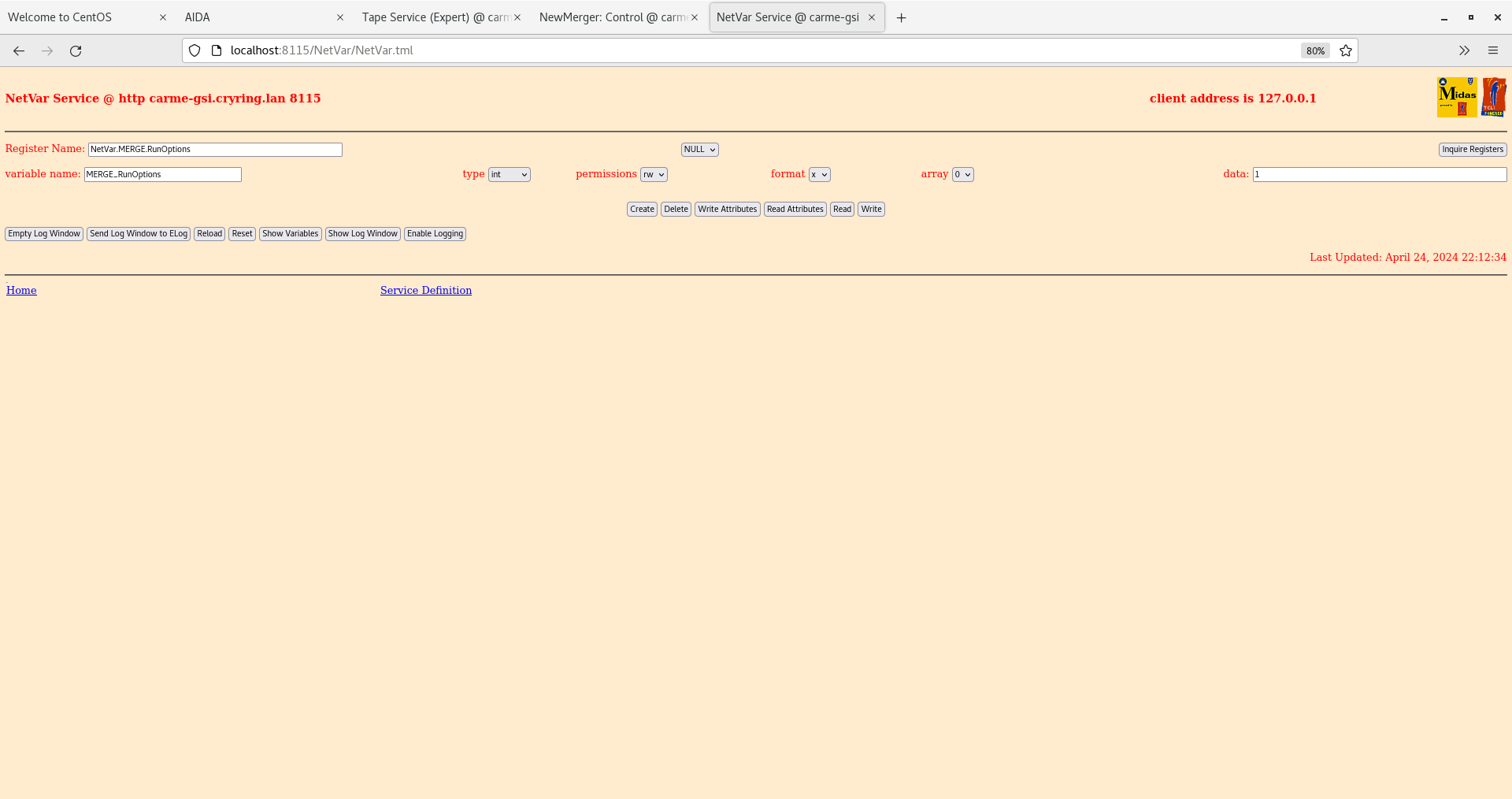Open the Service Definition link
Image resolution: width=1512 pixels, height=799 pixels.
click(426, 291)
